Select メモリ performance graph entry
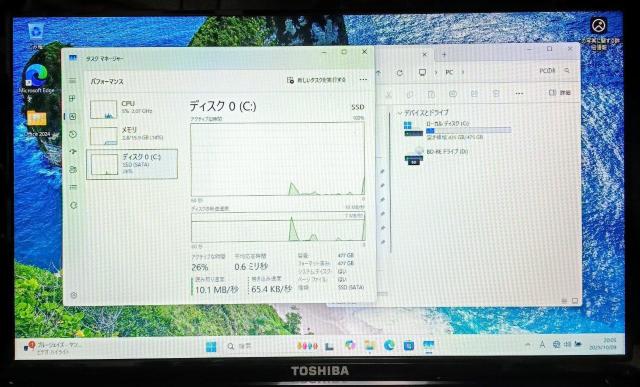This screenshot has width=640, height=387. (131, 135)
